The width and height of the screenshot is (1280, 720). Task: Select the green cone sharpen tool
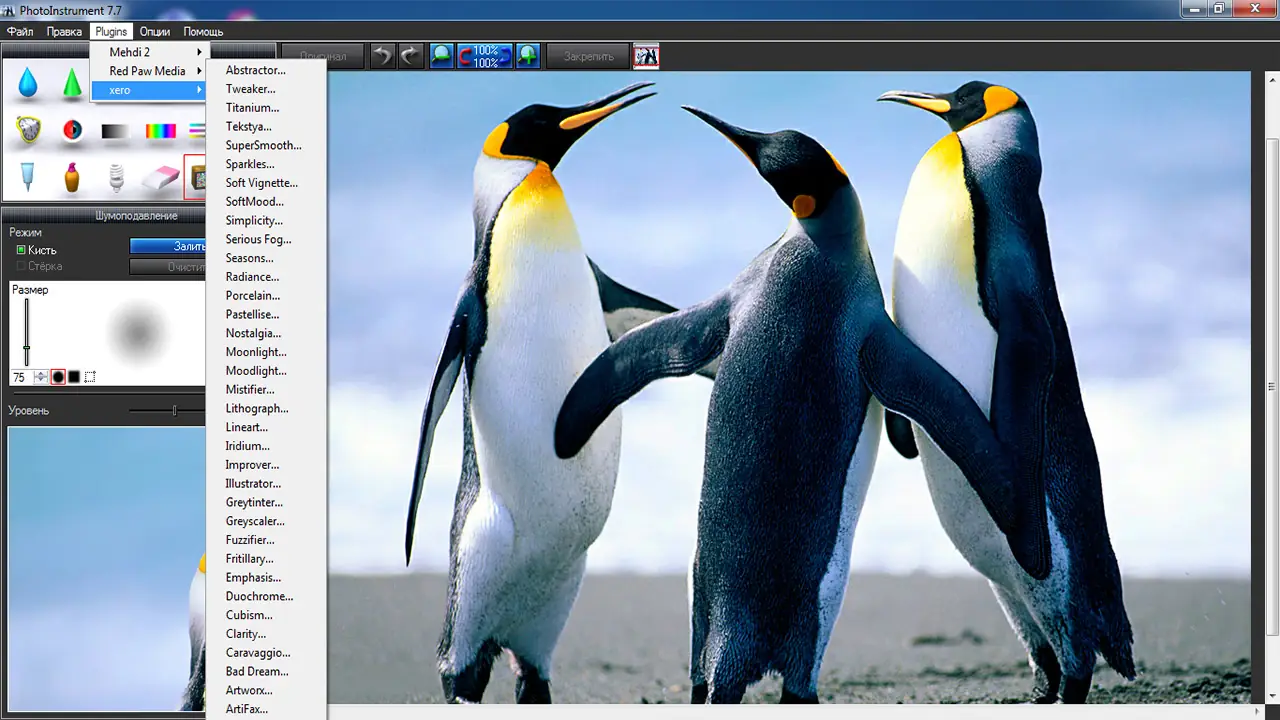pyautogui.click(x=72, y=83)
